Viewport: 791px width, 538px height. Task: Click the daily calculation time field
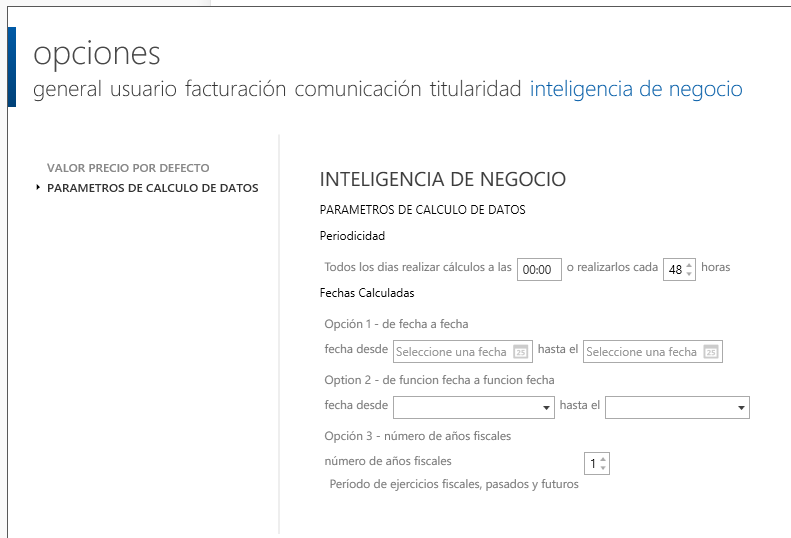[539, 270]
